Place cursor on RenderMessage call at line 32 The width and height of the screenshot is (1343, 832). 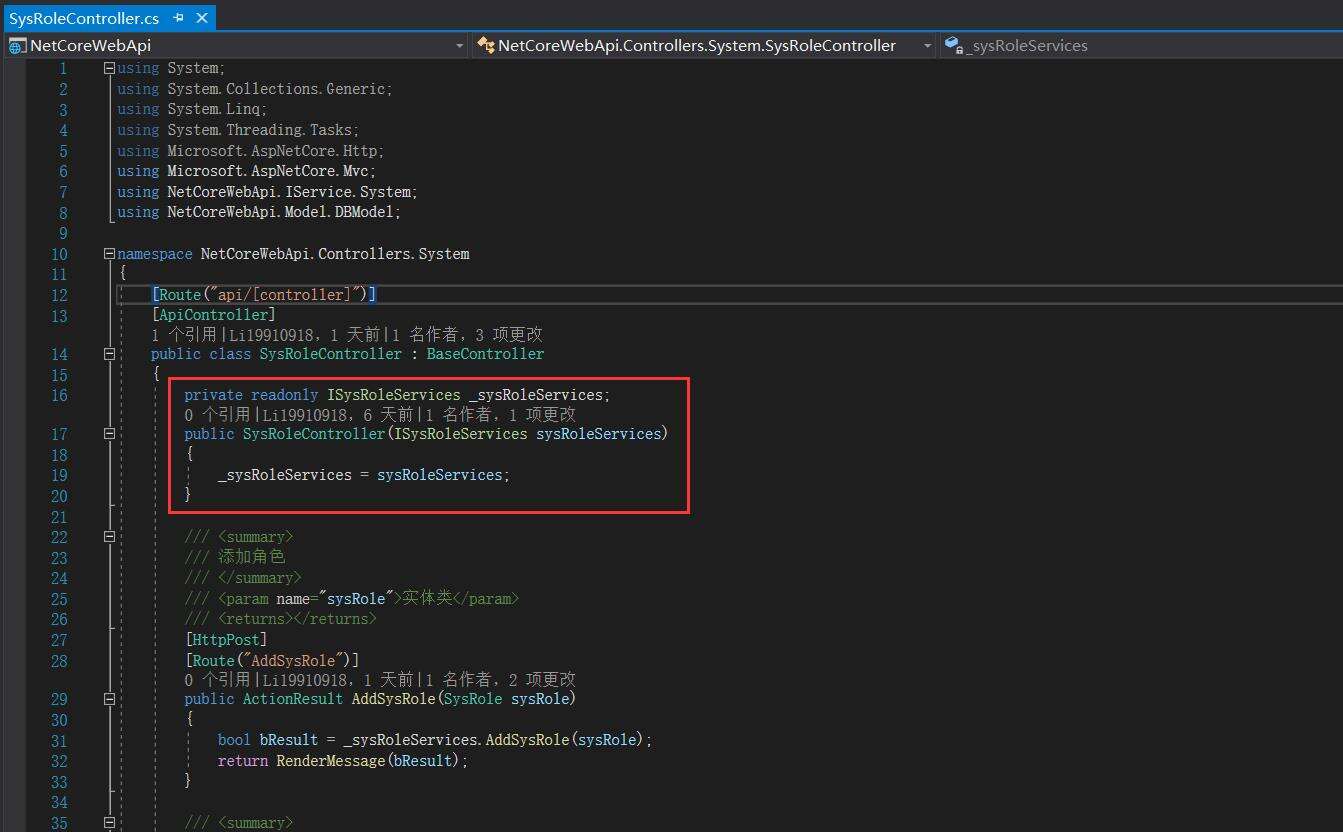click(x=329, y=761)
